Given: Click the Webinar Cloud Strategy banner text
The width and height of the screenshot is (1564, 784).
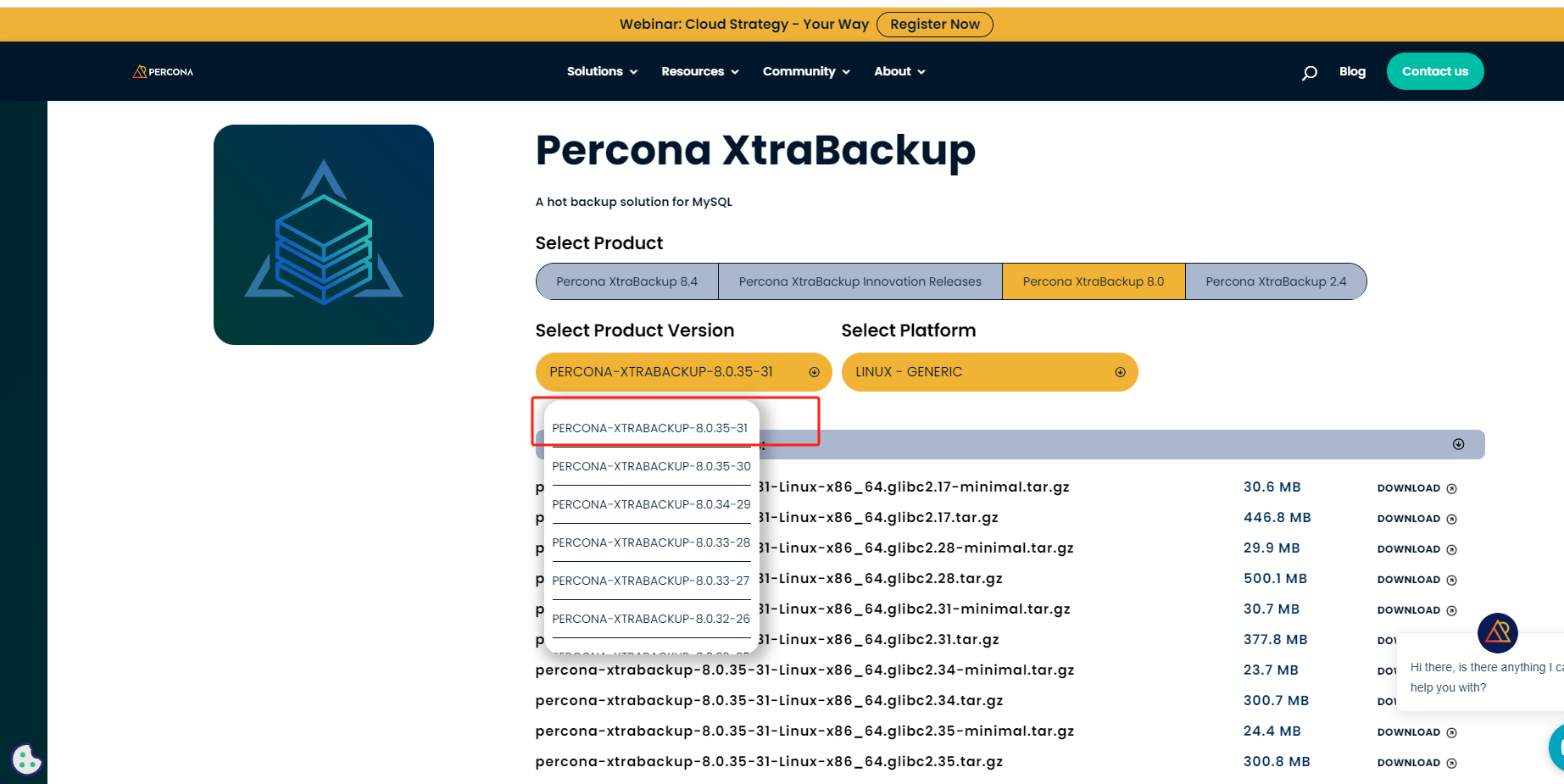Looking at the screenshot, I should [743, 25].
